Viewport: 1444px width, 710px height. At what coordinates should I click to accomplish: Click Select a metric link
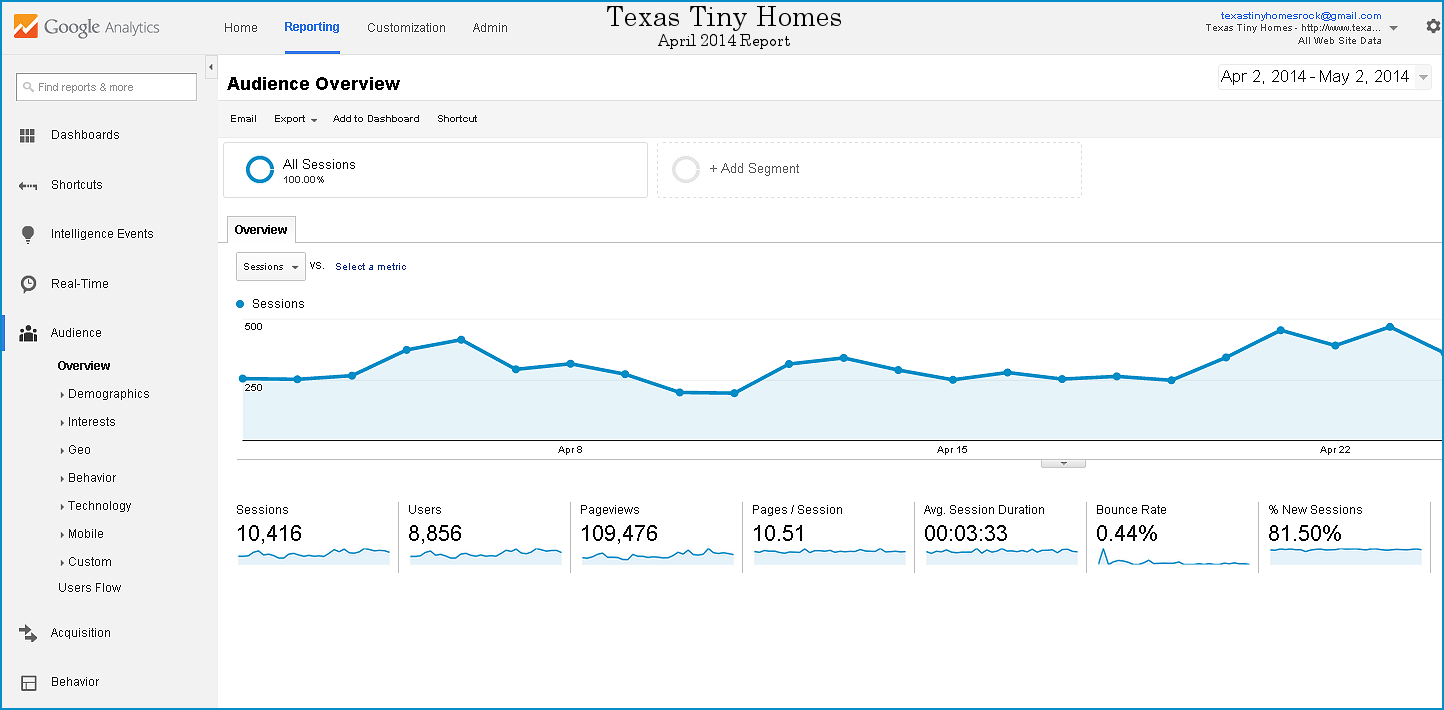371,267
